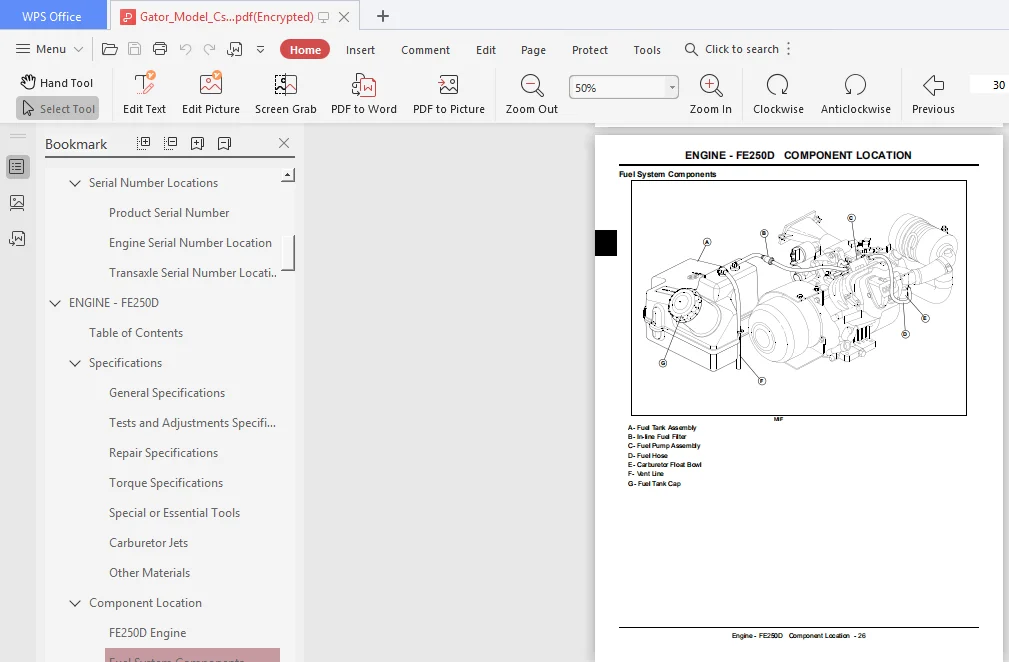Rotate the page Anticlockwise
The height and width of the screenshot is (662, 1009).
tap(855, 93)
